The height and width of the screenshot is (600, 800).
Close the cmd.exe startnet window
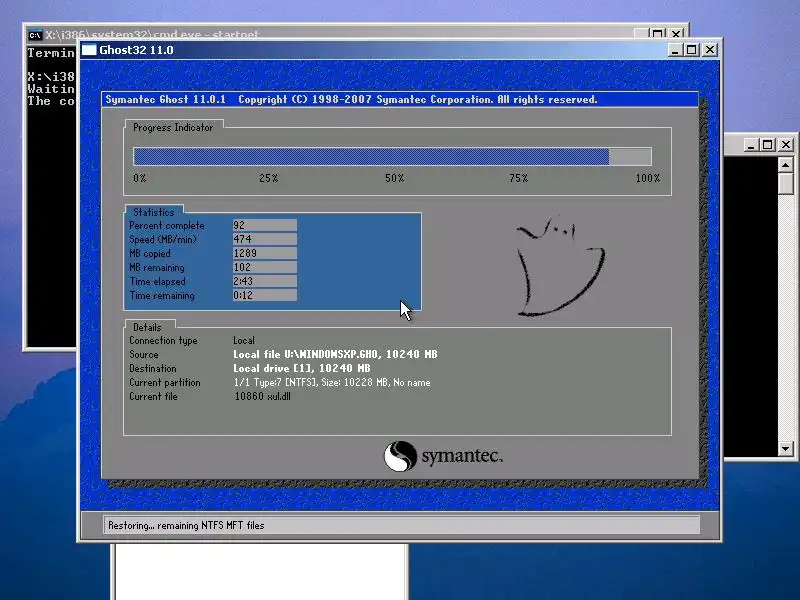676,34
